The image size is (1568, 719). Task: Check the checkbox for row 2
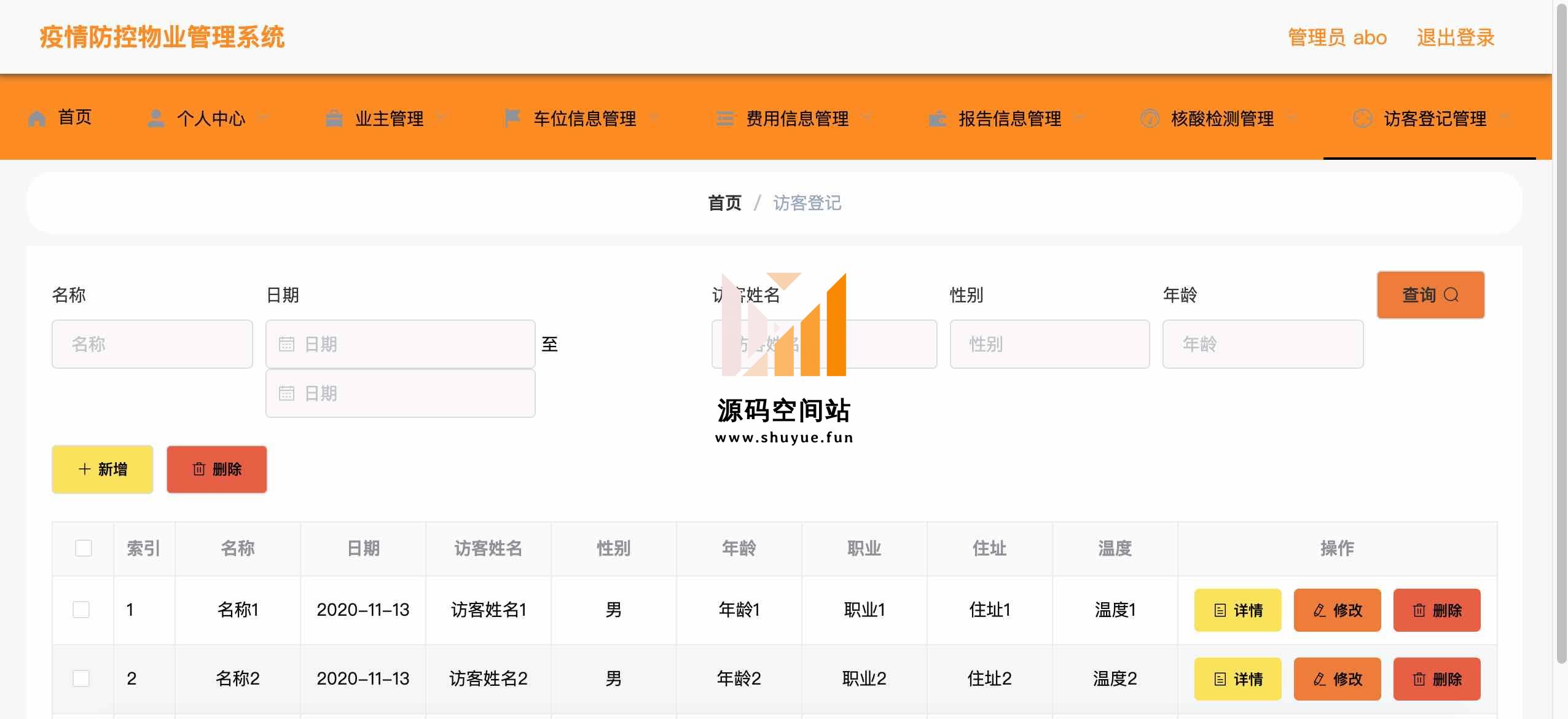(x=81, y=678)
